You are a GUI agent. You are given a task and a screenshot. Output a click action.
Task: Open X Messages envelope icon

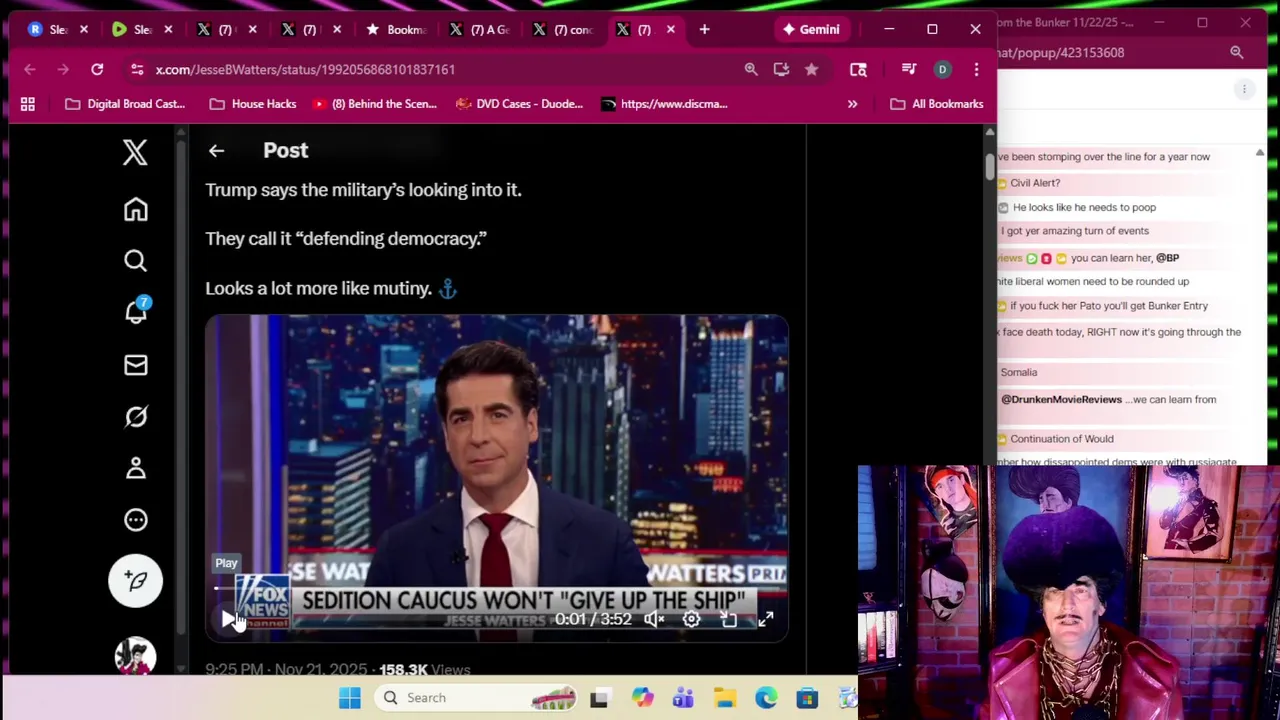click(135, 365)
